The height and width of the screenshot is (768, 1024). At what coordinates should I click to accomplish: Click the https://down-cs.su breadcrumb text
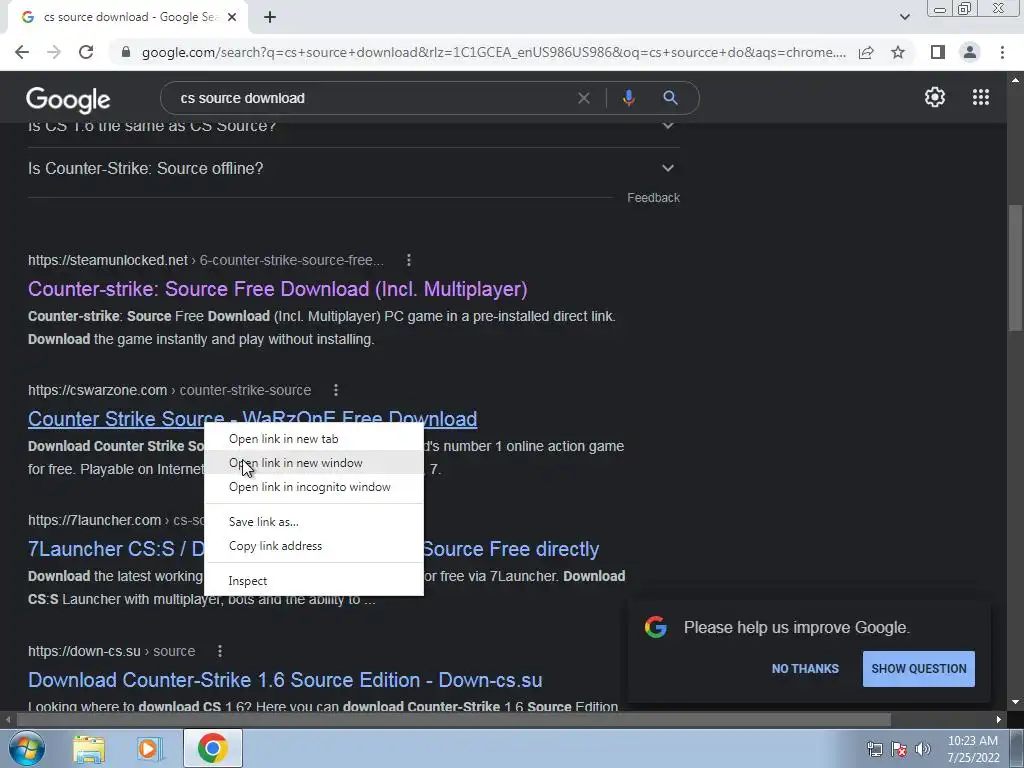coord(84,651)
